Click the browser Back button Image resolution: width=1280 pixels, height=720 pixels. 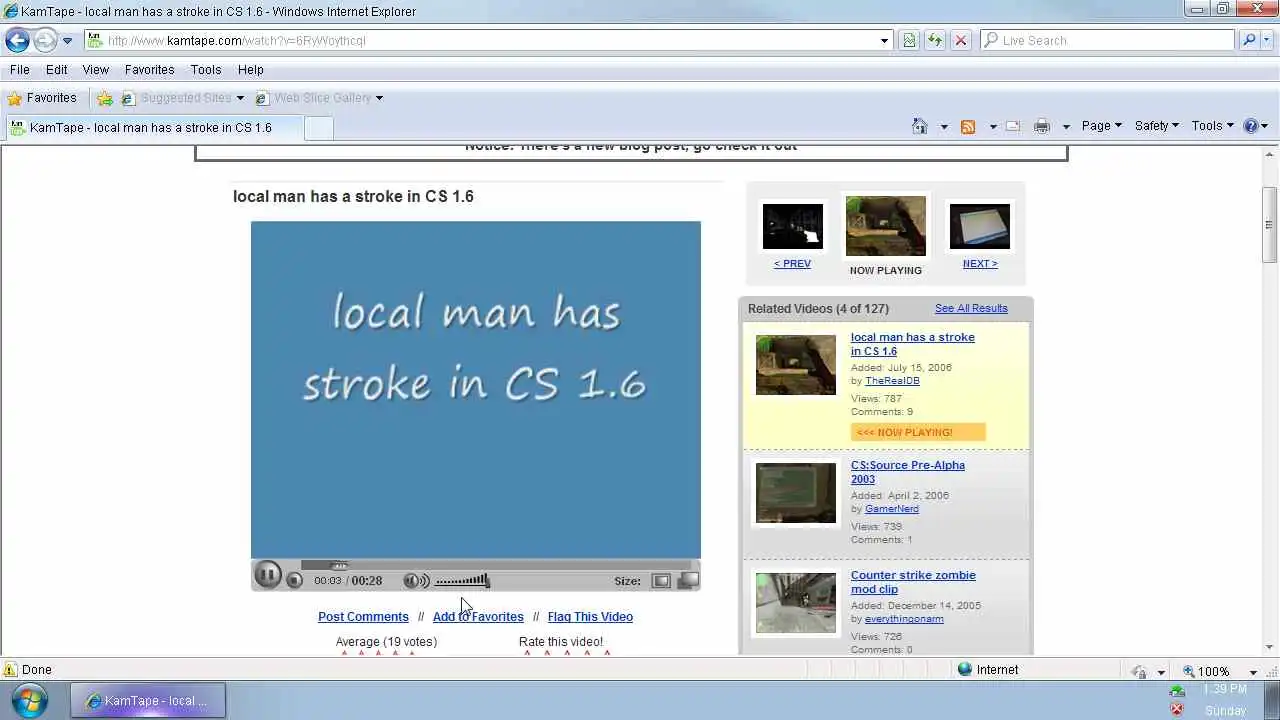17,41
